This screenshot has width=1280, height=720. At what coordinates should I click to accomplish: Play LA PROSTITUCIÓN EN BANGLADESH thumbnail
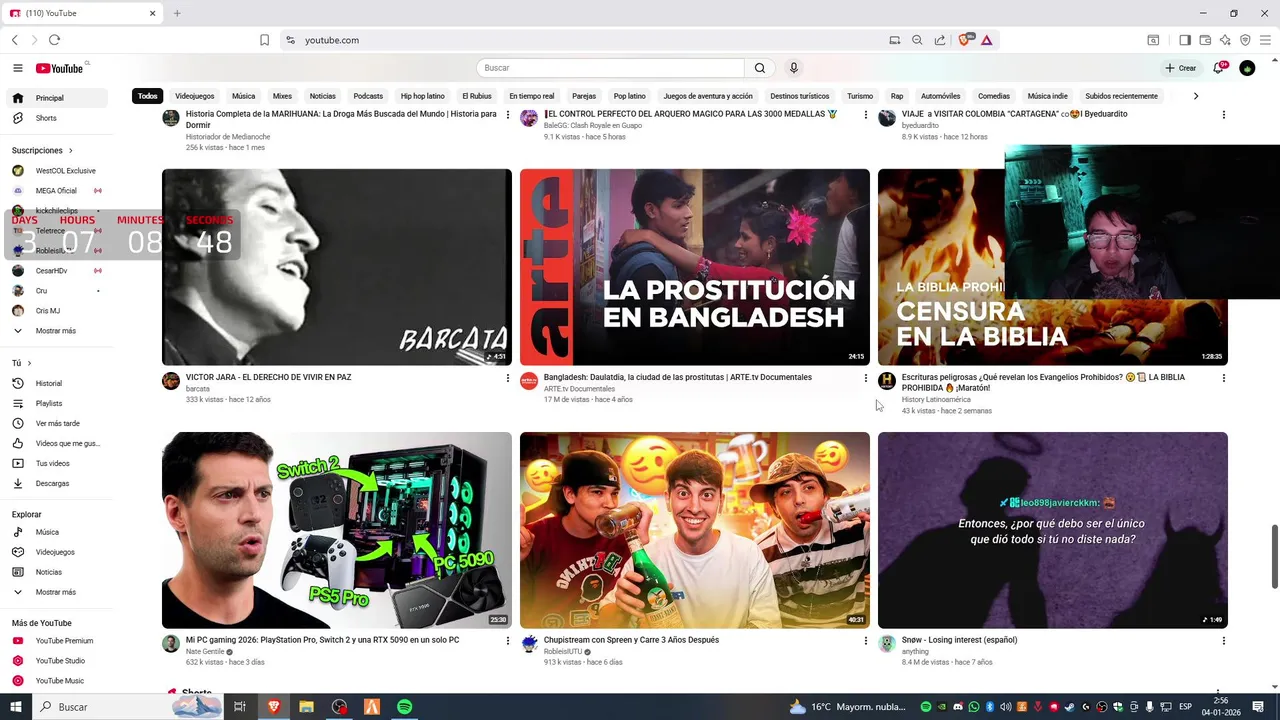[x=695, y=267]
